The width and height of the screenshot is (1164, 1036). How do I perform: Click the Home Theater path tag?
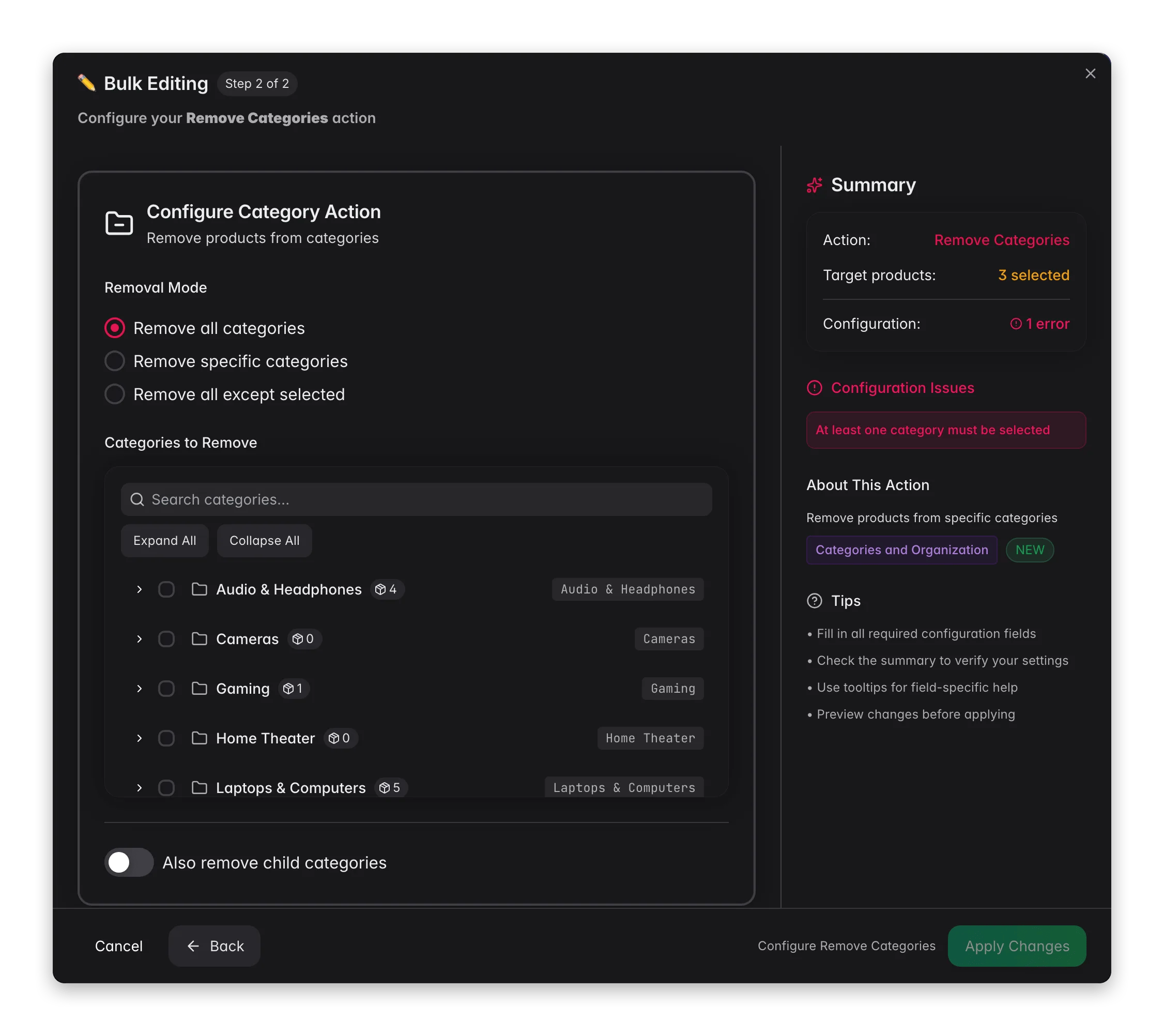650,738
